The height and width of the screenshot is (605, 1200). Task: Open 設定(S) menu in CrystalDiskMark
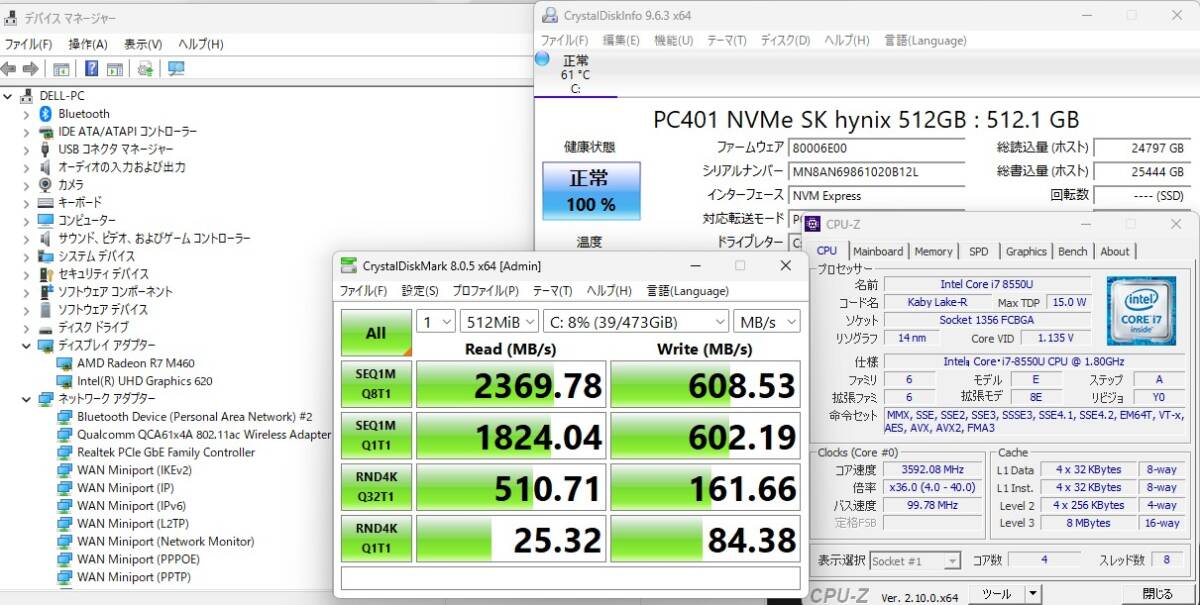[x=420, y=291]
